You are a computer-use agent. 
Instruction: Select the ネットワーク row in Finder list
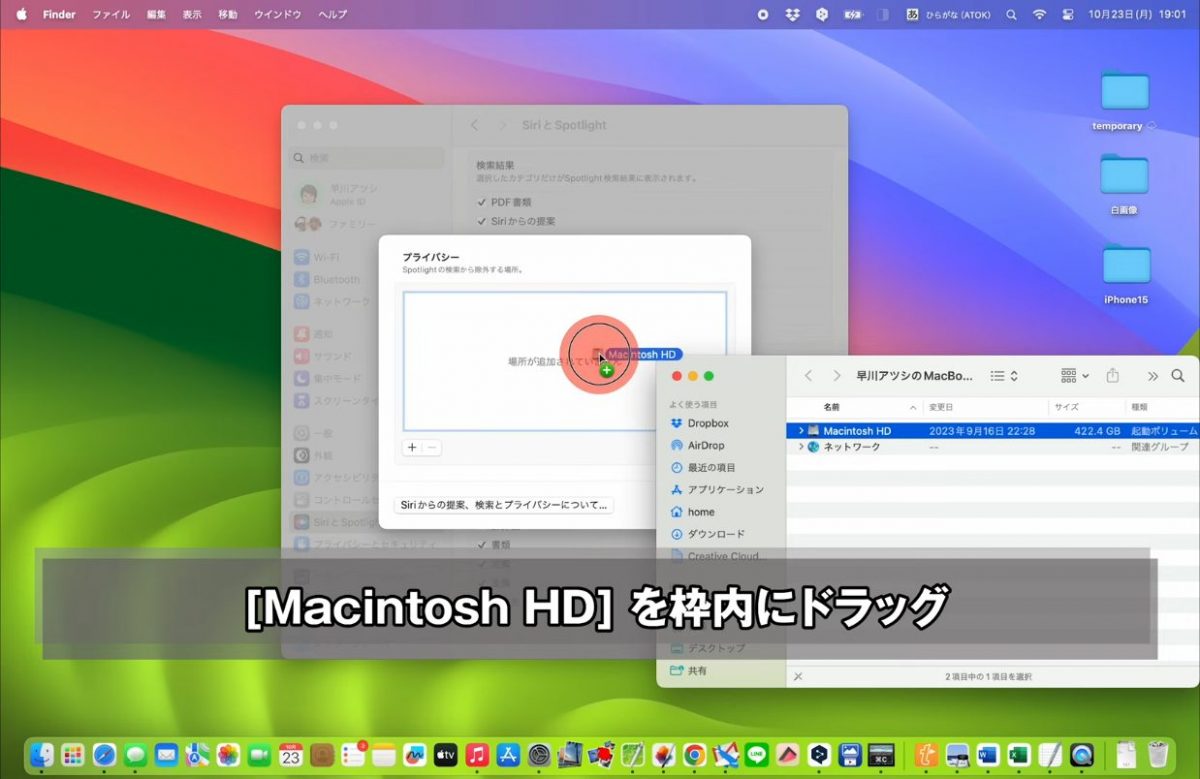coord(994,447)
